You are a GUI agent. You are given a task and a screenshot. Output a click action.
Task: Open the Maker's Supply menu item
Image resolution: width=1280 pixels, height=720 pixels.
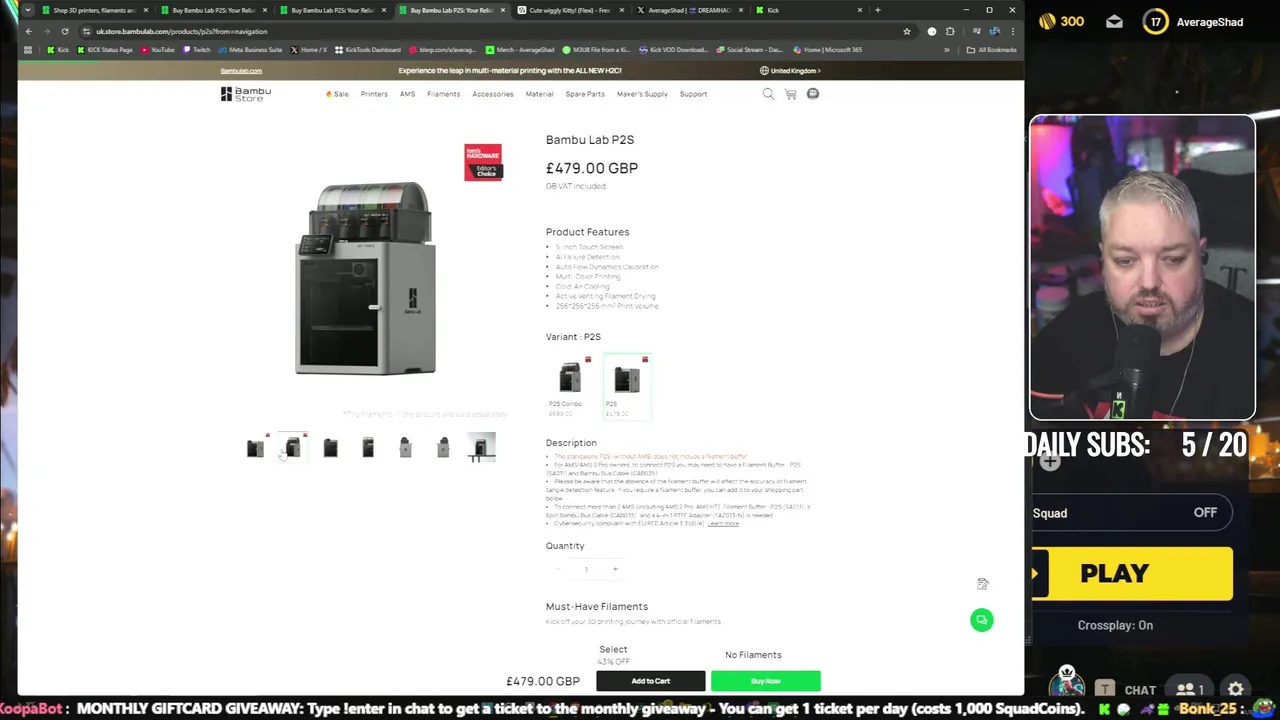point(642,94)
